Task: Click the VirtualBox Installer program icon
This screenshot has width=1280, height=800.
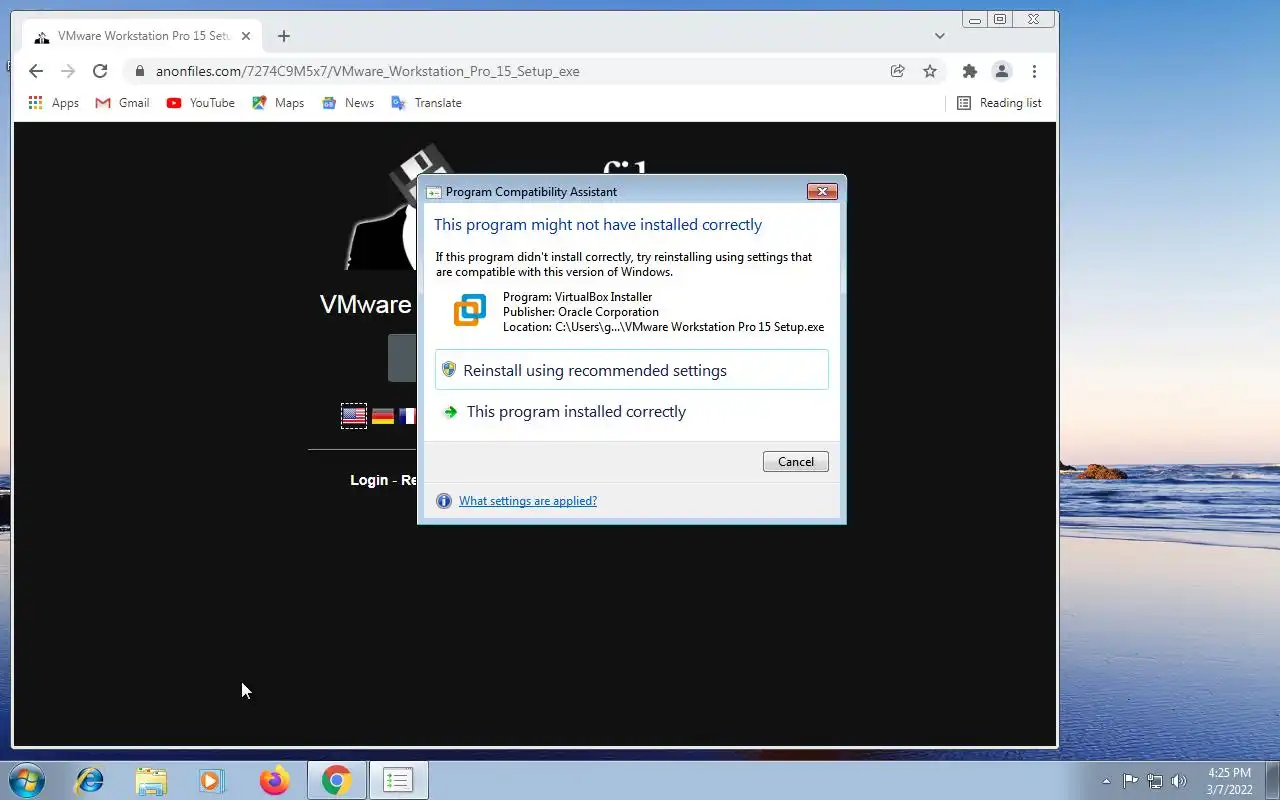Action: point(470,310)
